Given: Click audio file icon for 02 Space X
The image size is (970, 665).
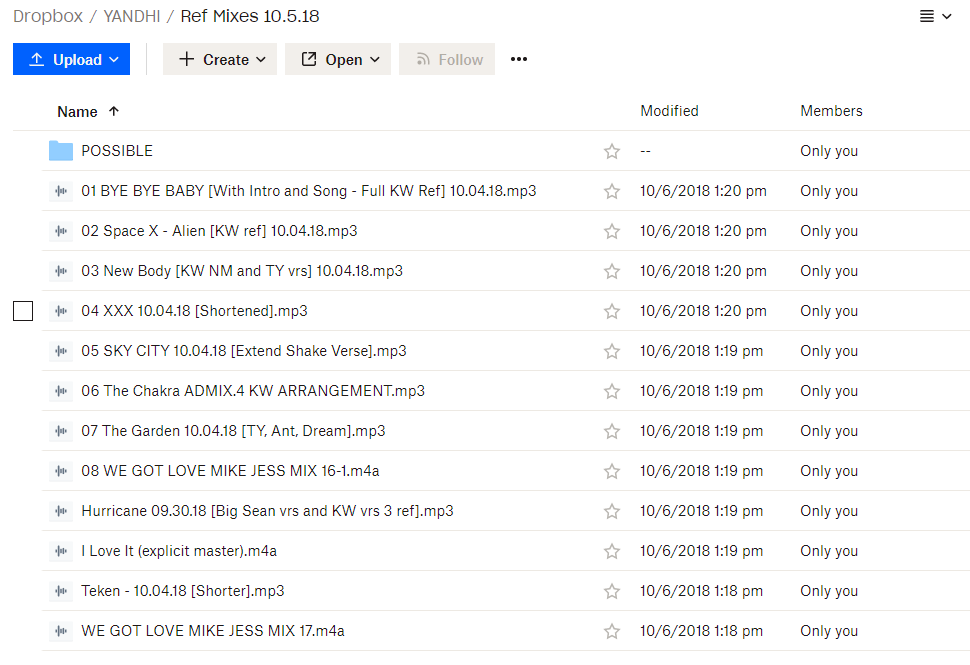Looking at the screenshot, I should point(61,231).
